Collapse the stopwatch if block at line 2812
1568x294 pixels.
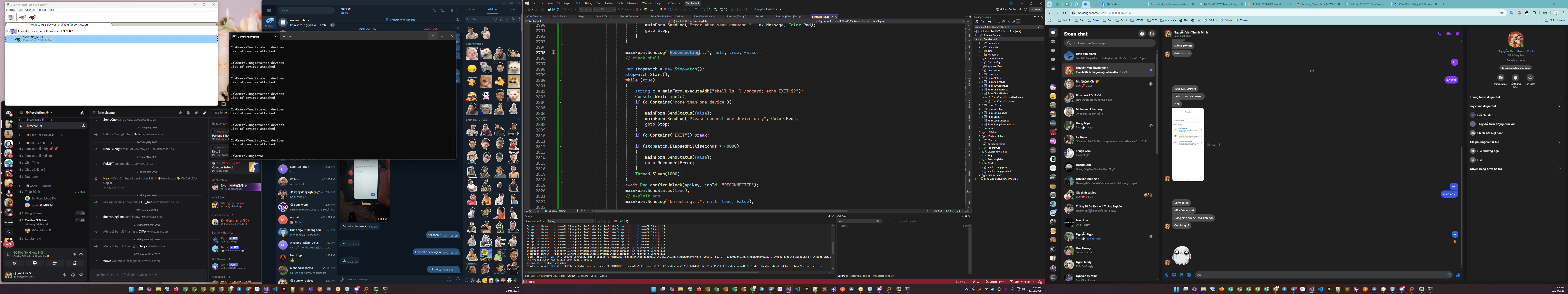pos(561,147)
